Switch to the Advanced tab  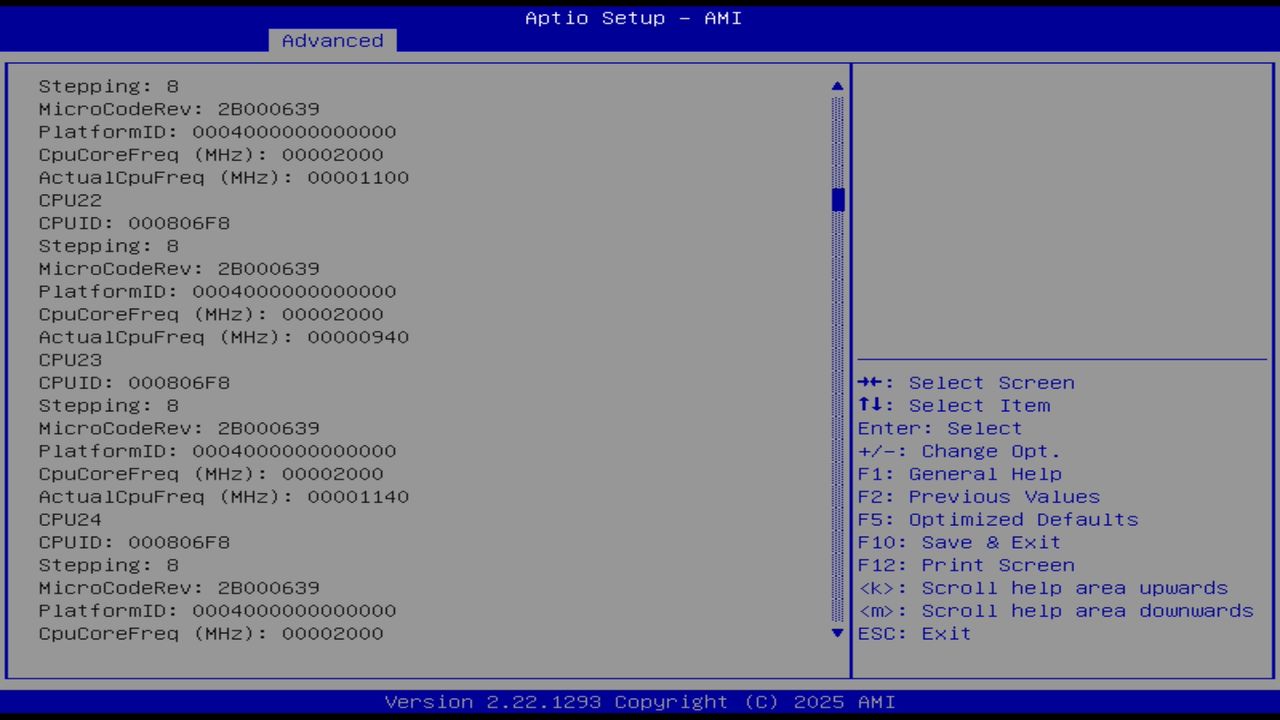[x=331, y=40]
